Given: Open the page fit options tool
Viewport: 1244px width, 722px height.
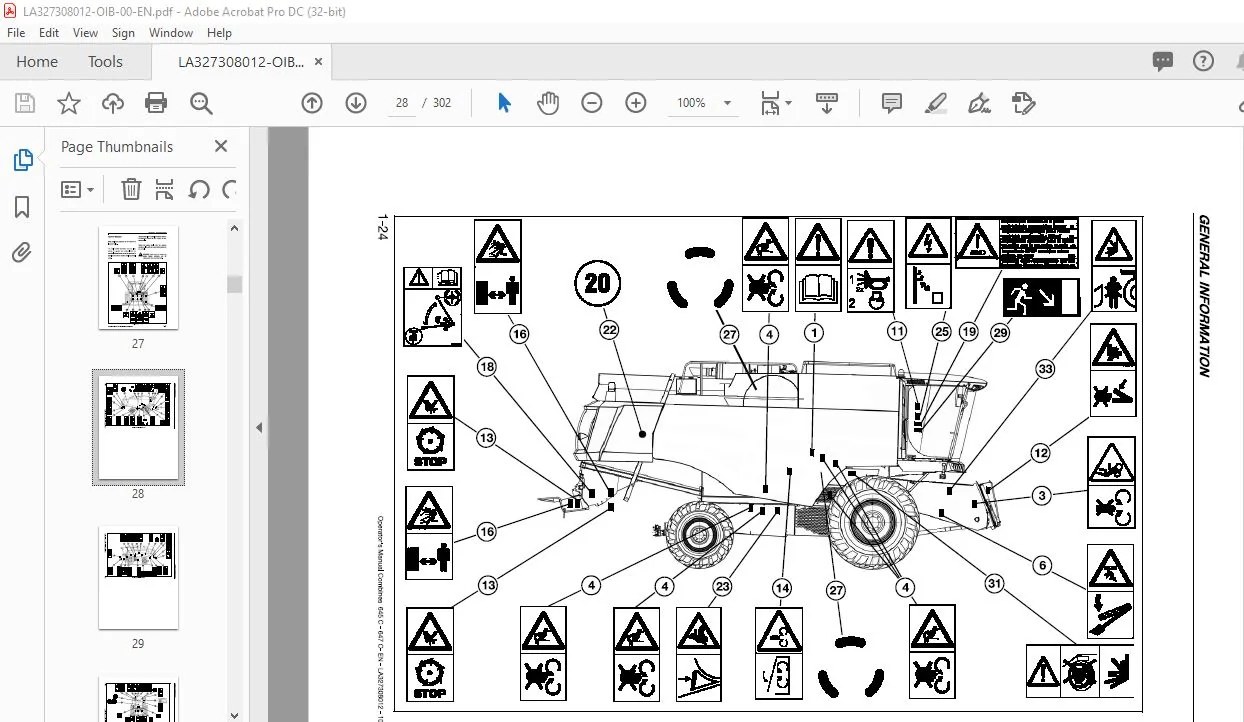Looking at the screenshot, I should [x=770, y=103].
